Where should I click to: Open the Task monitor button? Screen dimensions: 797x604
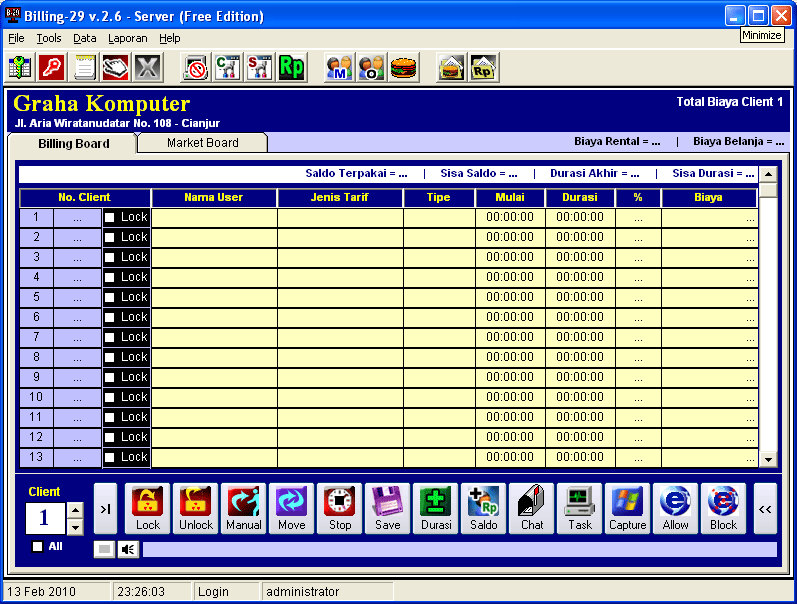[579, 508]
